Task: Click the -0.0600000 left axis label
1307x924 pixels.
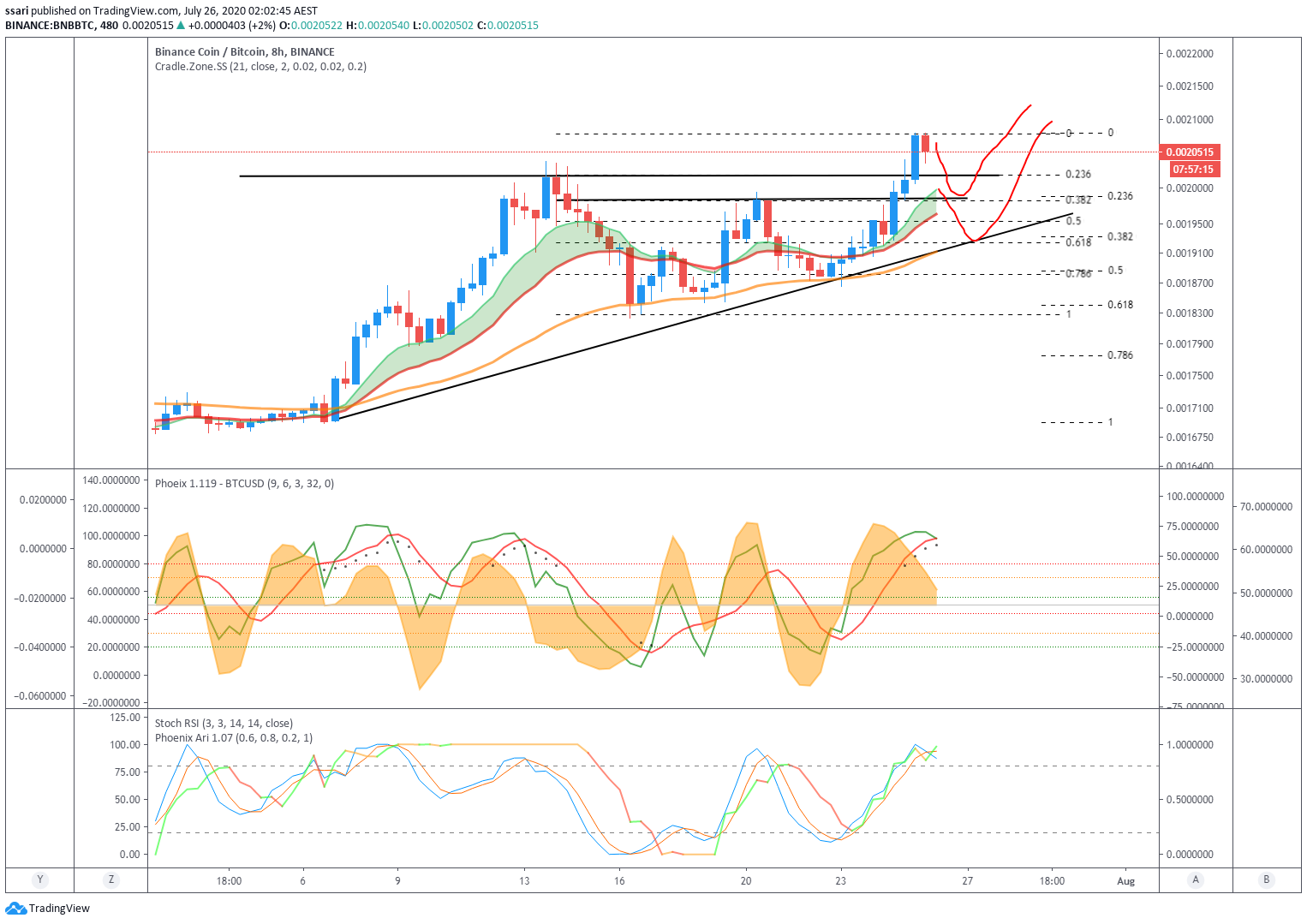Action: pos(39,696)
